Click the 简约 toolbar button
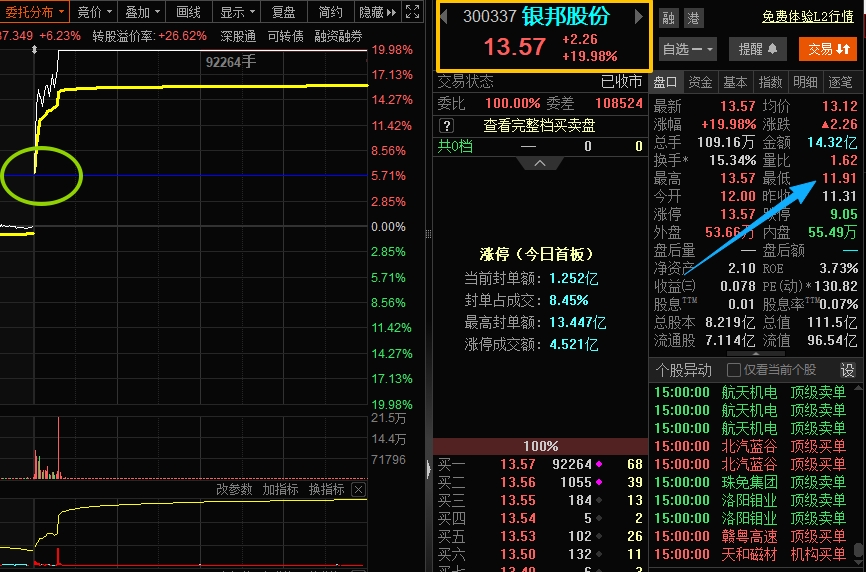The image size is (866, 572). click(x=330, y=12)
